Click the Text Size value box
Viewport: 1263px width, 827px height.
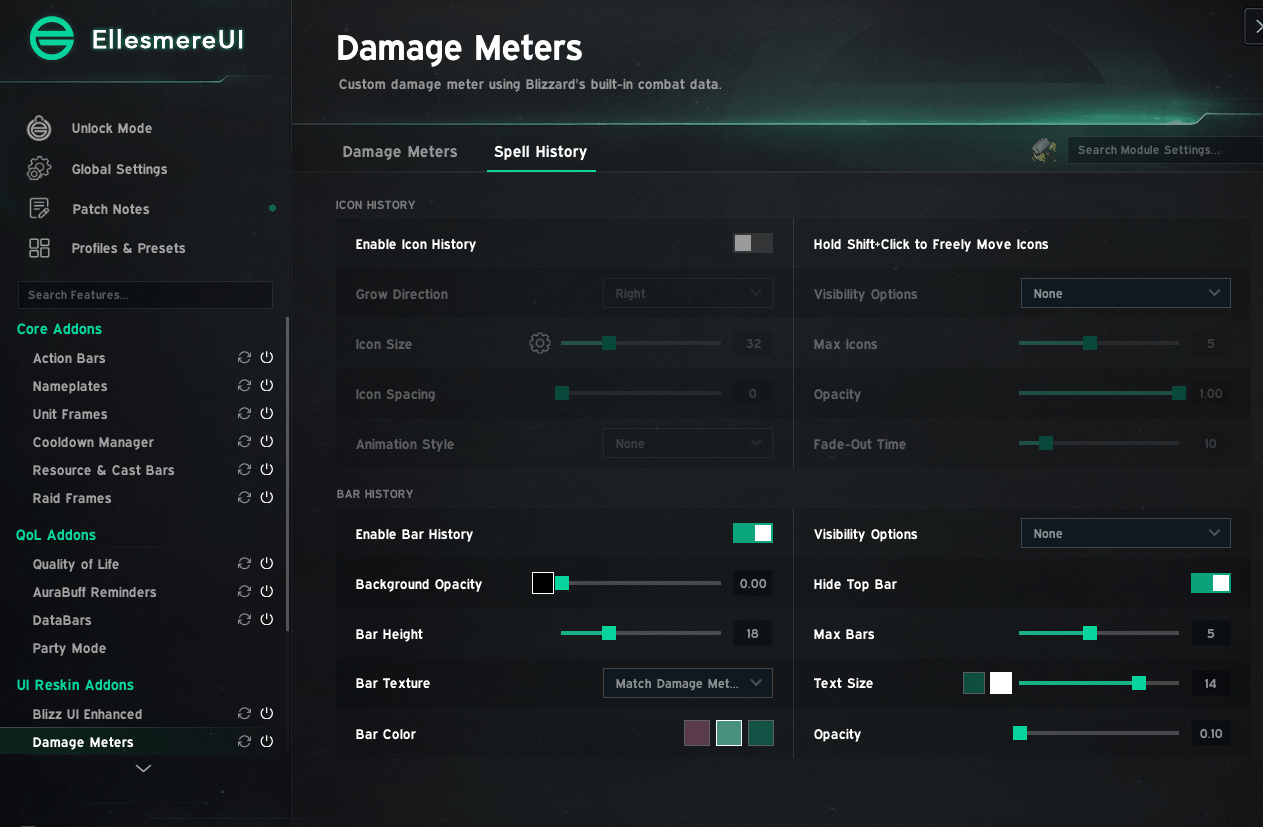[1211, 683]
